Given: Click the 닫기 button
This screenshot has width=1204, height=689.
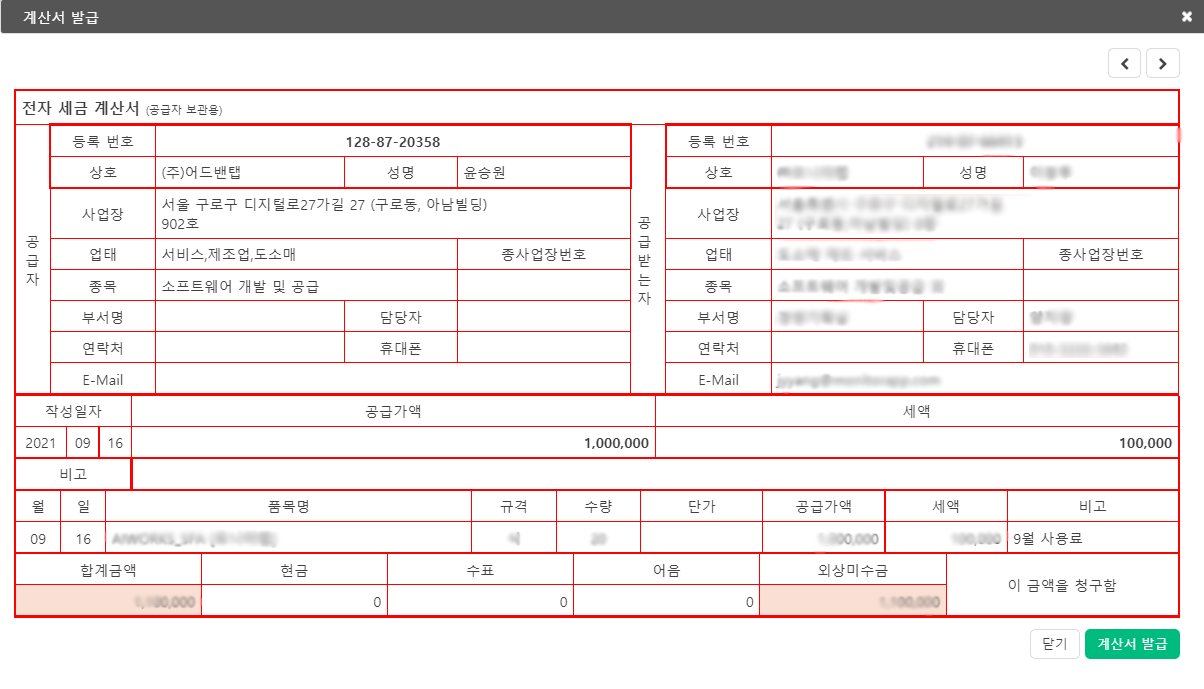Looking at the screenshot, I should (1054, 644).
